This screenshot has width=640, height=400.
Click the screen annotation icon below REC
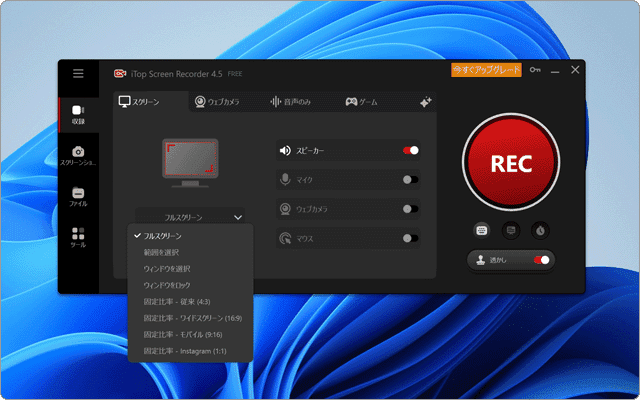point(511,231)
